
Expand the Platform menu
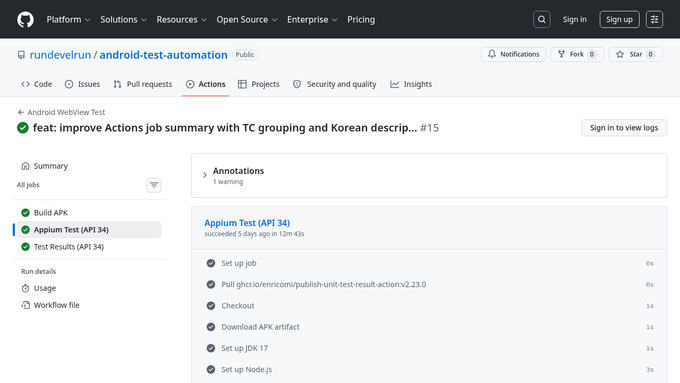69,20
